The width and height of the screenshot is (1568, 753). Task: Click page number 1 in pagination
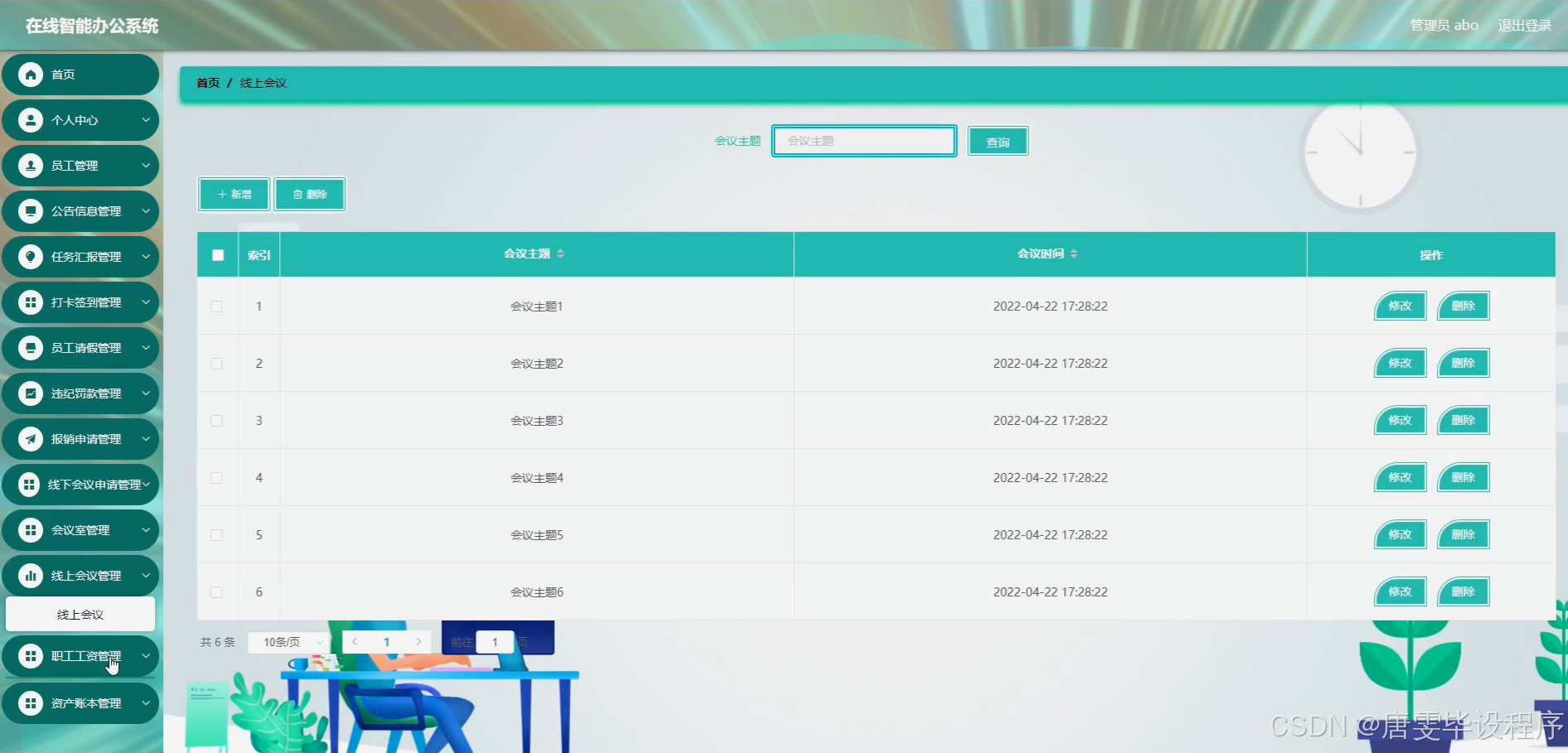tap(386, 642)
